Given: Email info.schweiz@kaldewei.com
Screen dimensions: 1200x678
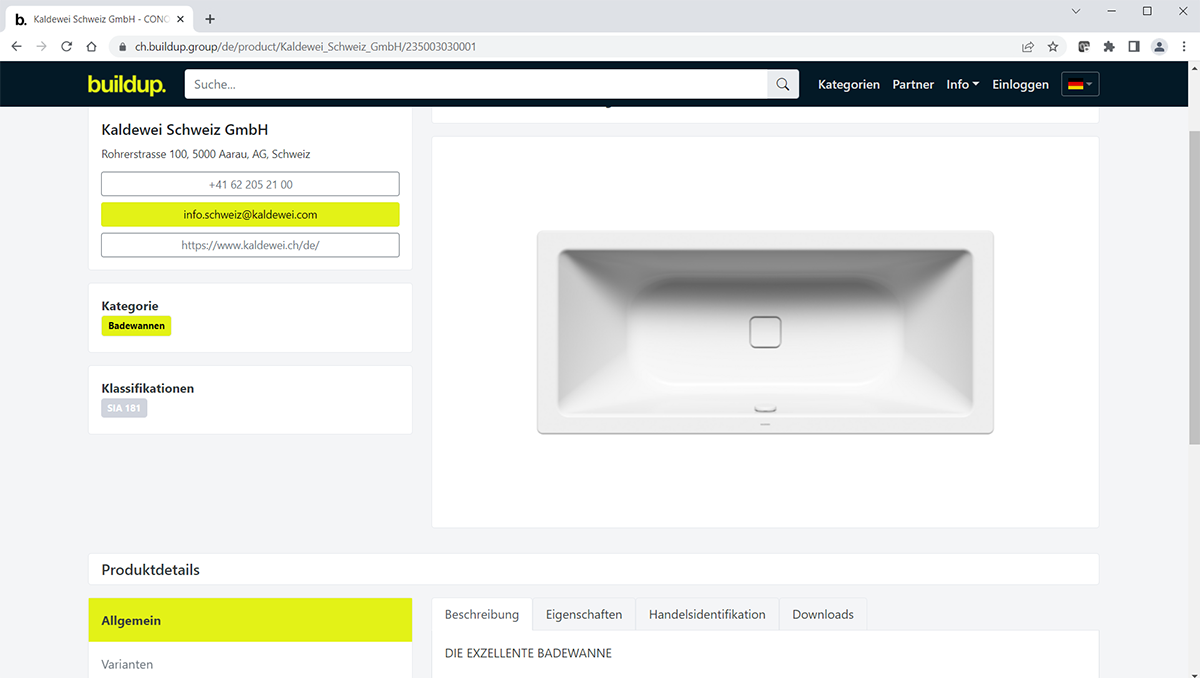Looking at the screenshot, I should click(x=250, y=215).
